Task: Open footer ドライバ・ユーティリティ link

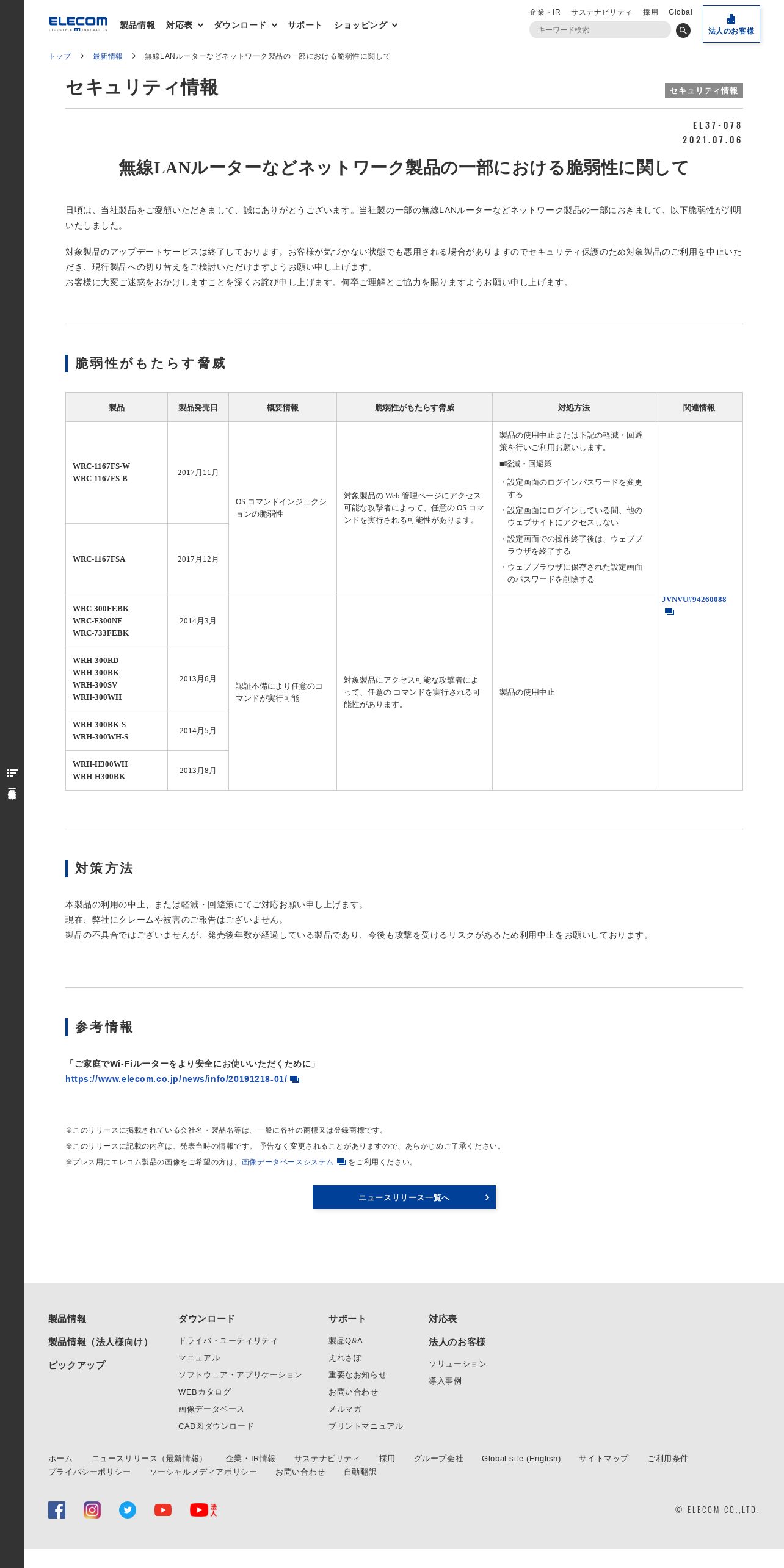Action: (228, 1340)
